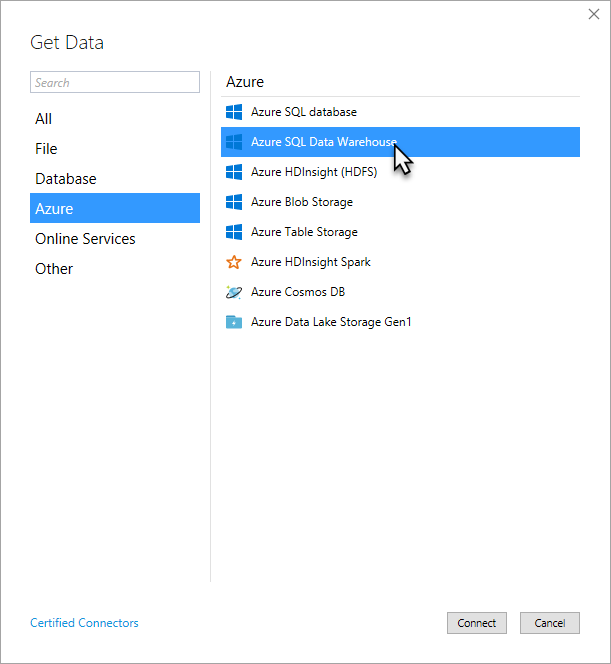Select the Azure category in sidebar
Image resolution: width=611 pixels, height=664 pixels.
pos(54,209)
